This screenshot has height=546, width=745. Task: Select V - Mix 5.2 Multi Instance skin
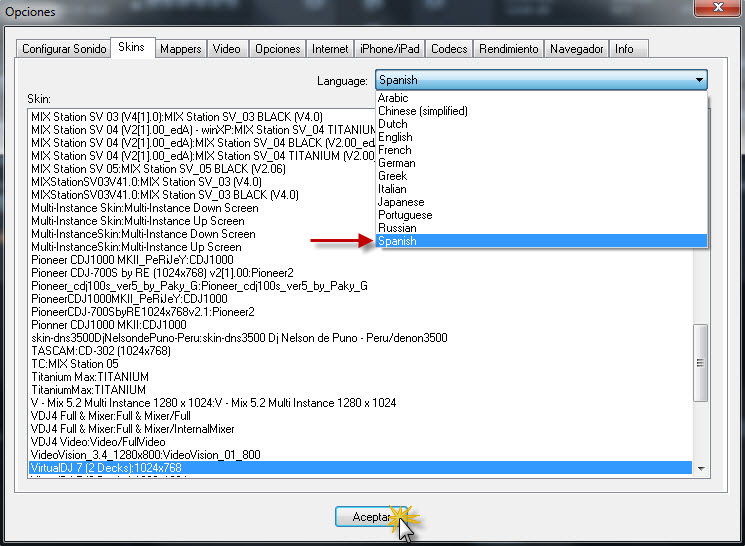tap(361, 403)
